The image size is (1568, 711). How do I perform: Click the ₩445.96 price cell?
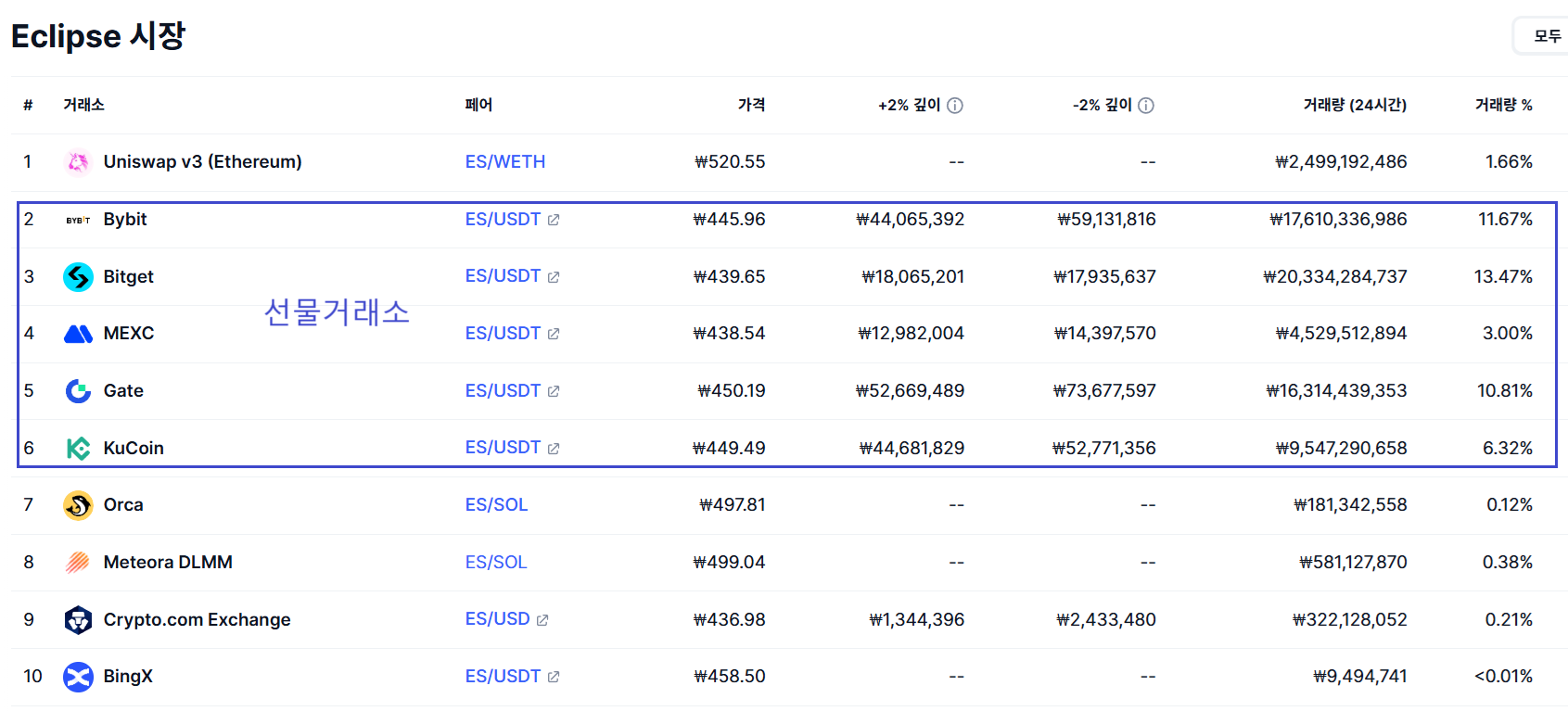[x=730, y=219]
